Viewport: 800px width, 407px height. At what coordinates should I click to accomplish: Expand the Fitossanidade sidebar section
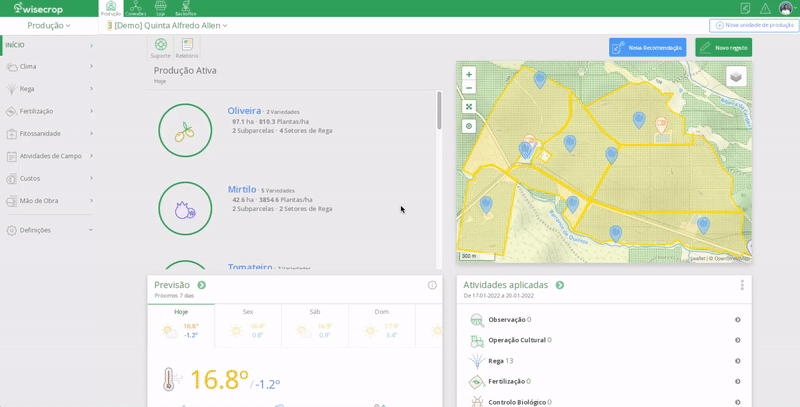[x=49, y=134]
